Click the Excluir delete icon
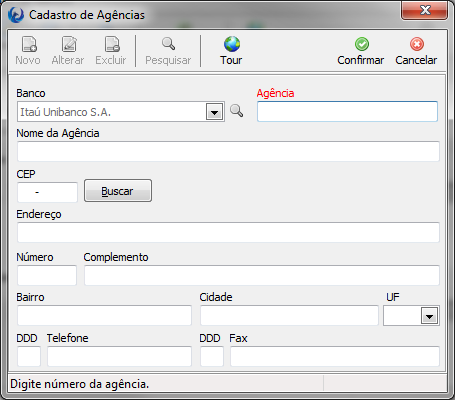456x400 pixels. (112, 44)
